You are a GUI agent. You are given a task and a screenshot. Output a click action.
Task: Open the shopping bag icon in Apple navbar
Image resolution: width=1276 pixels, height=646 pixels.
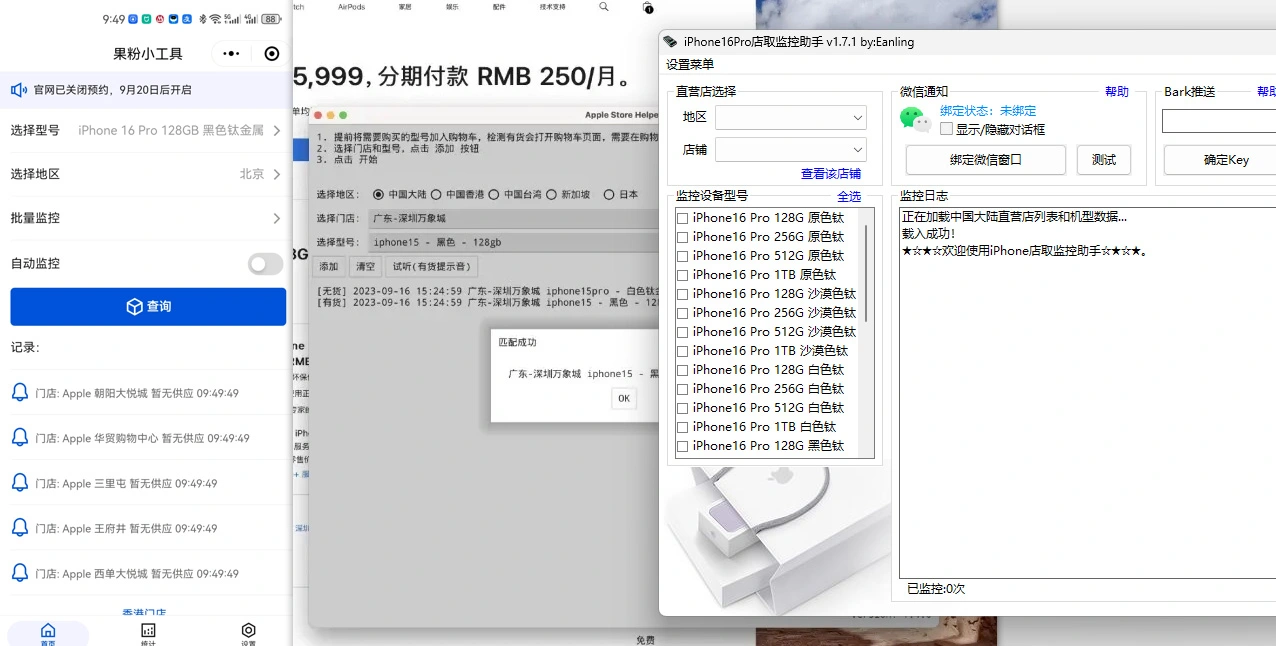coord(648,7)
